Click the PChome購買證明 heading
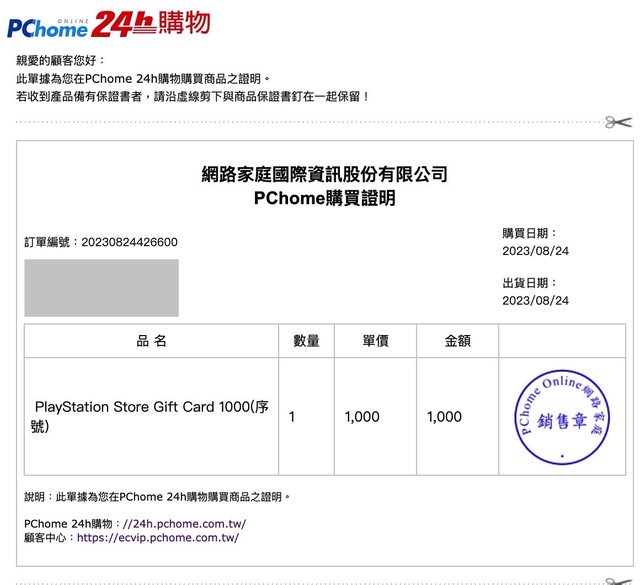The height and width of the screenshot is (585, 640). tap(325, 198)
